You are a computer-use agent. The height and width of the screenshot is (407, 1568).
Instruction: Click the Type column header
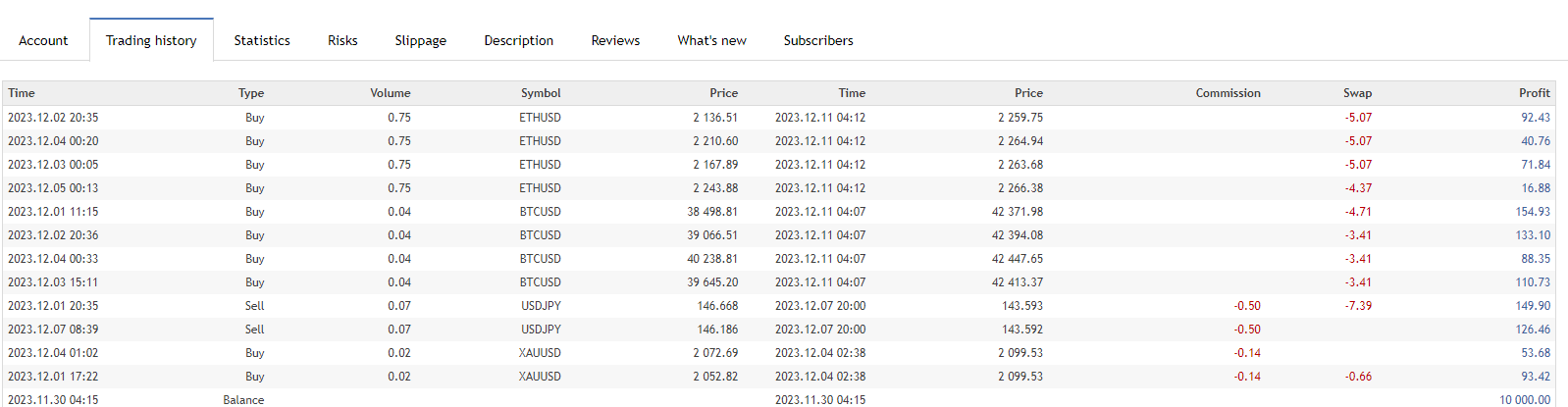[x=251, y=93]
